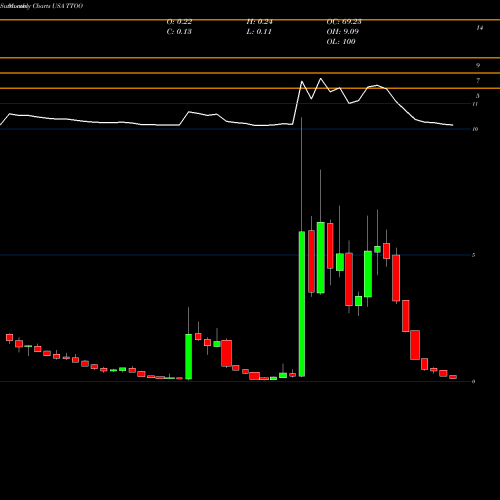Click the "OH: 9.09" reading
Screen dimensions: 500x500
(x=343, y=32)
